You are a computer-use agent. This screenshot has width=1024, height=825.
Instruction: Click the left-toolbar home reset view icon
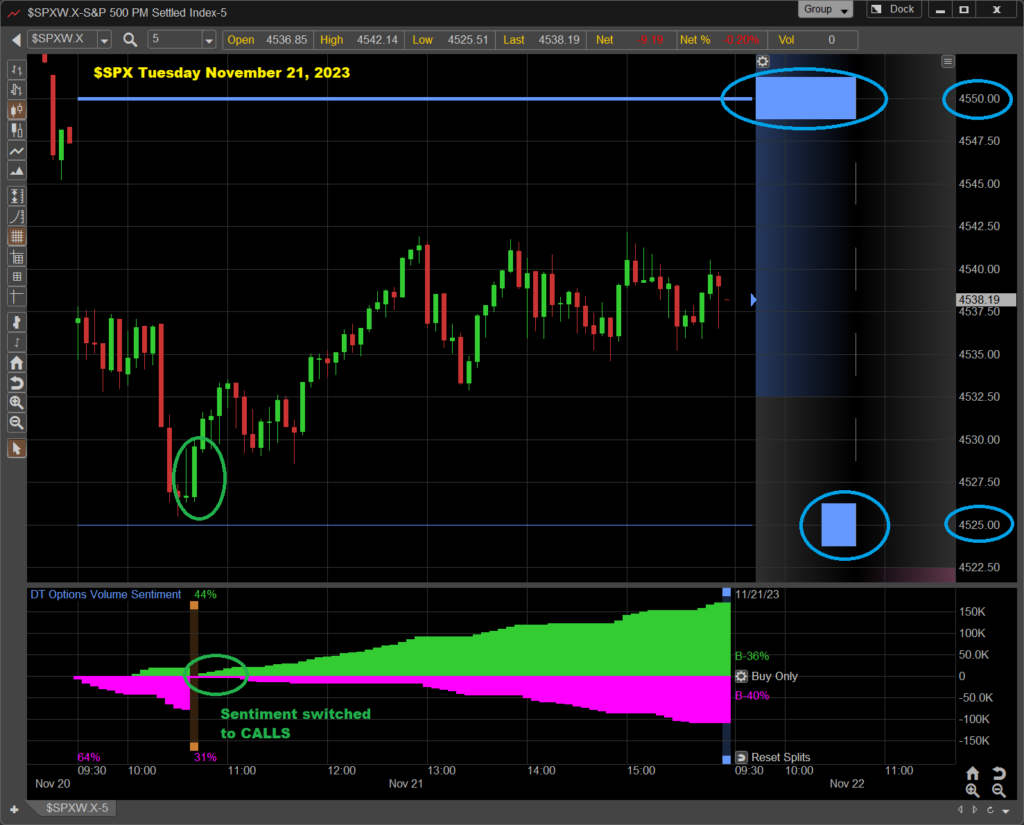17,363
